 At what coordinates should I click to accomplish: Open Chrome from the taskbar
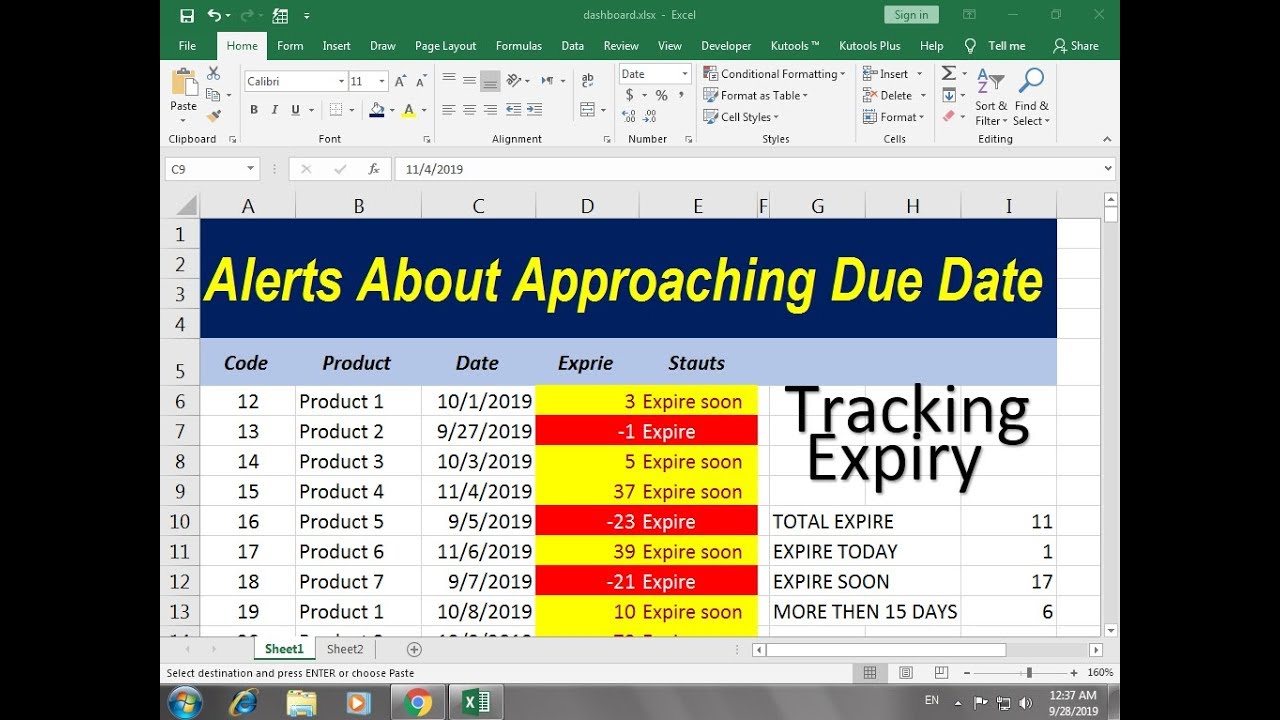click(x=419, y=703)
